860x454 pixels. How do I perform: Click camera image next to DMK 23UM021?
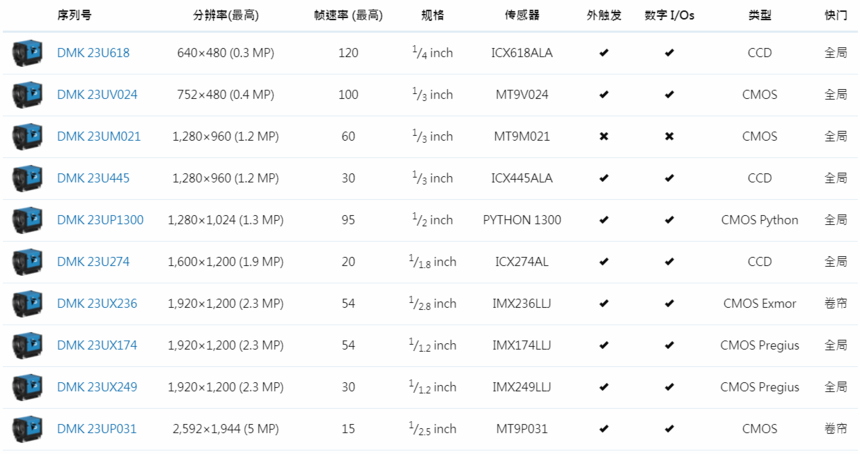tap(27, 136)
